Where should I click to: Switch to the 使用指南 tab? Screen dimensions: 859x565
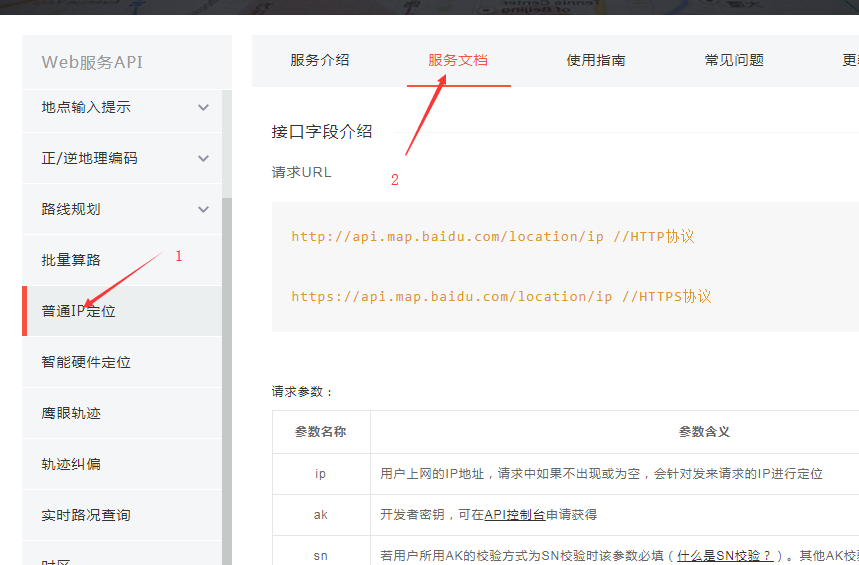[x=596, y=60]
